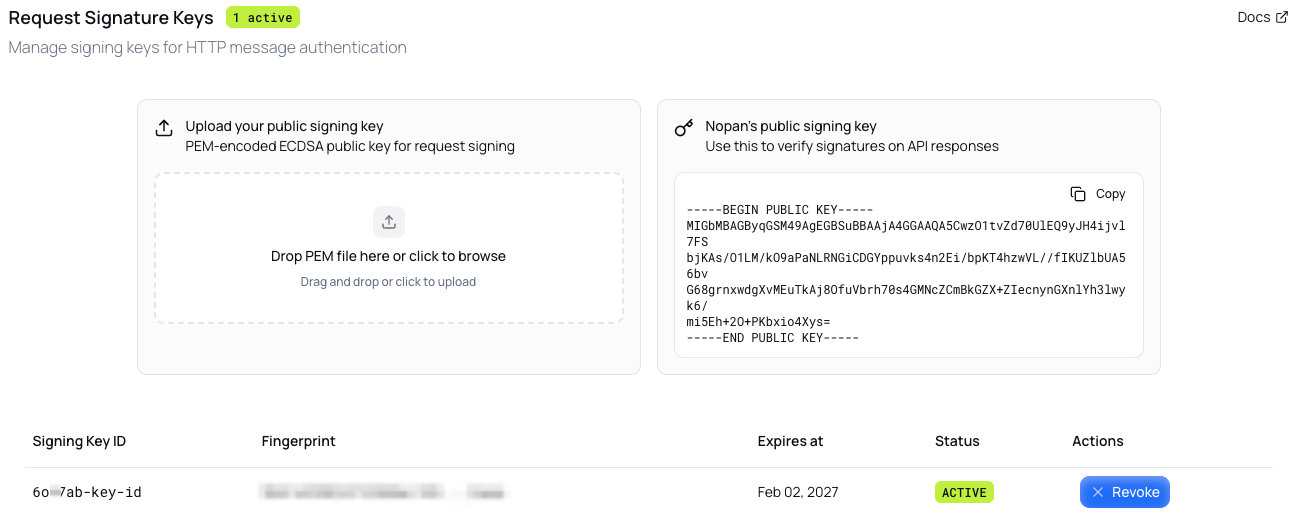1314x519 pixels.
Task: Click the ACTIVE status badge
Action: [964, 492]
